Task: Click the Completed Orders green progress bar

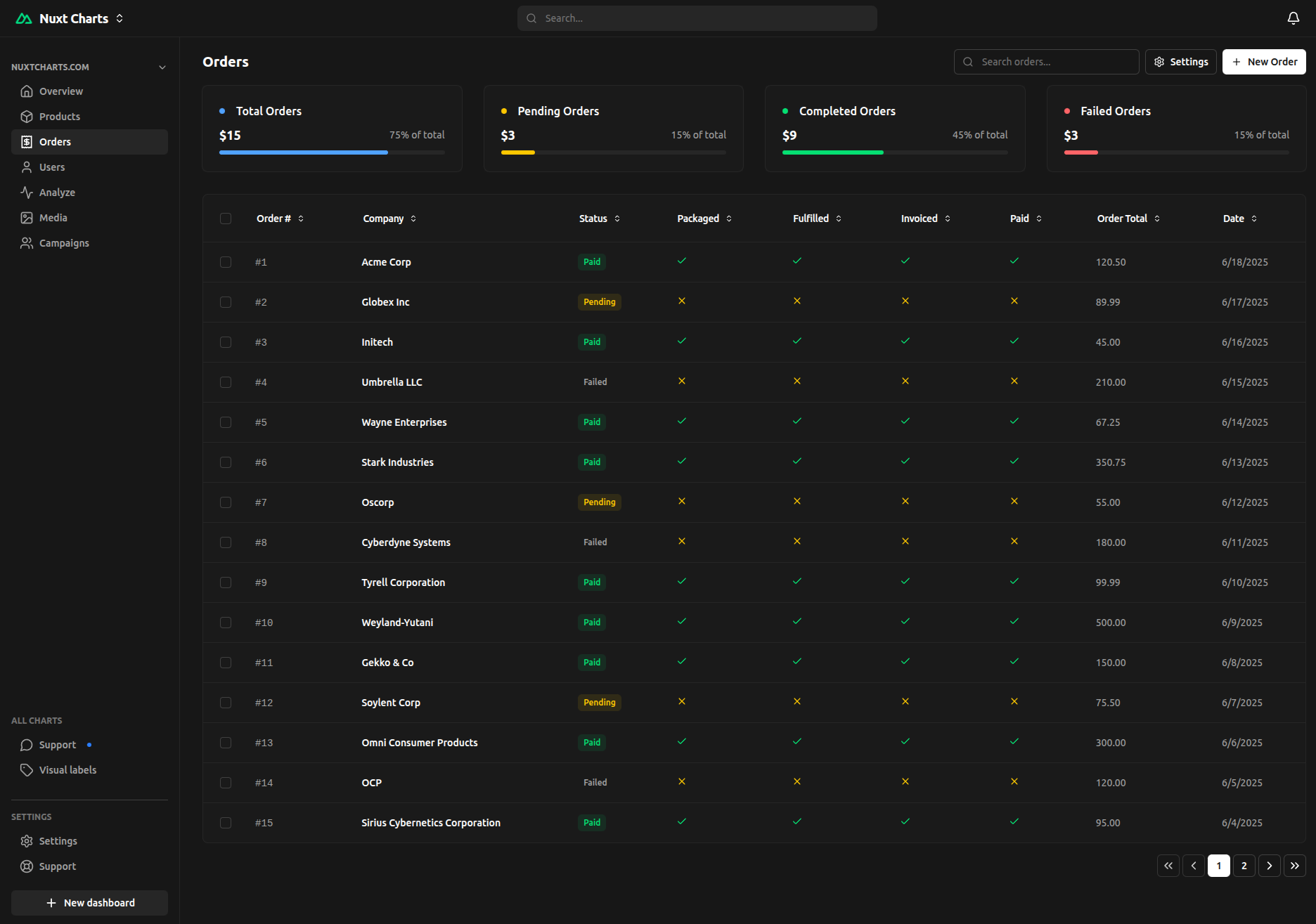Action: pyautogui.click(x=832, y=152)
